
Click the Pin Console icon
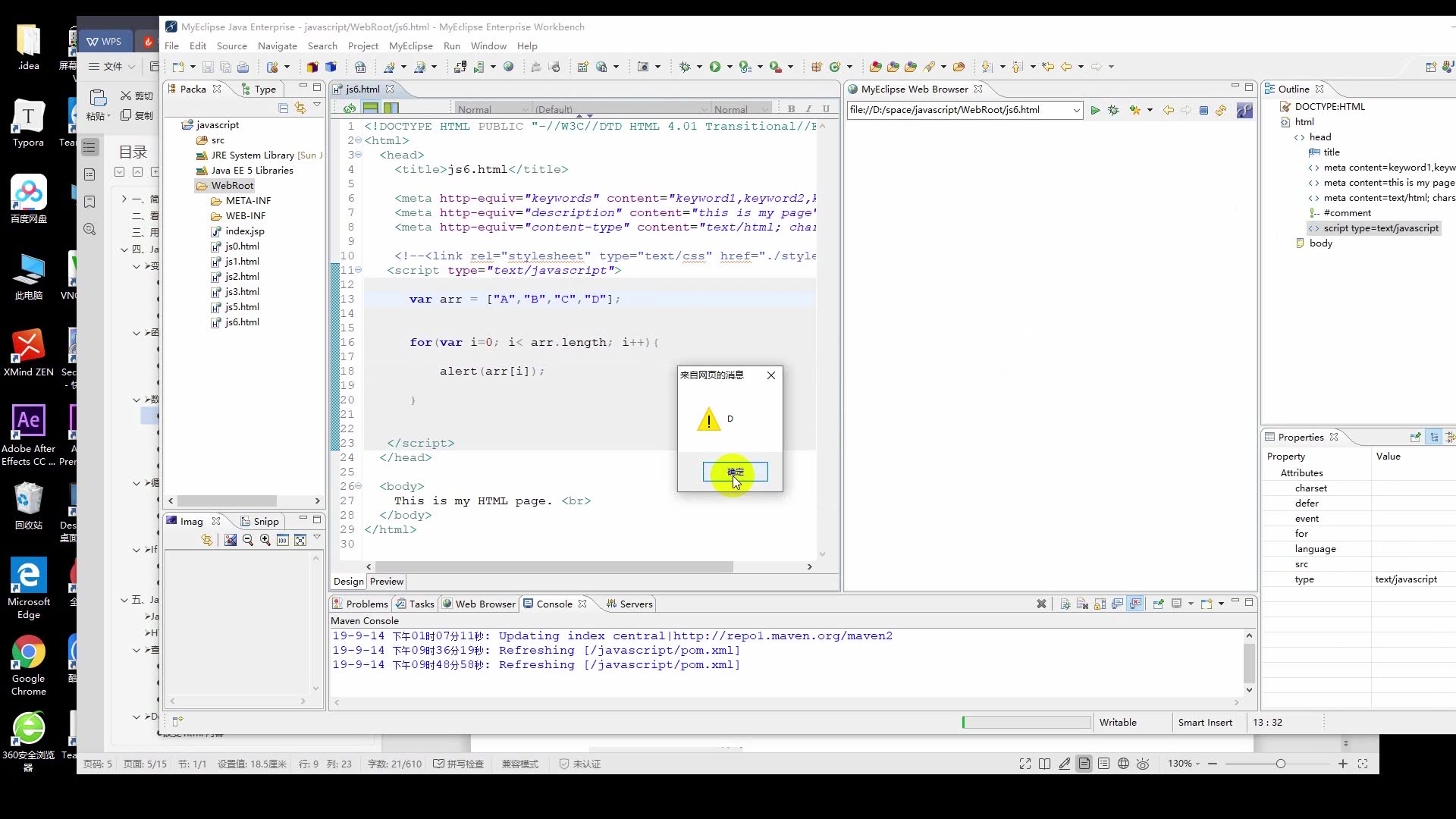click(x=1158, y=604)
